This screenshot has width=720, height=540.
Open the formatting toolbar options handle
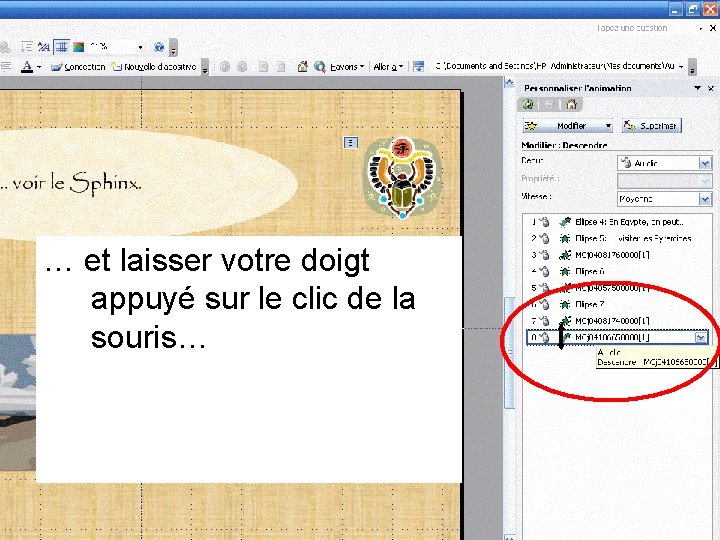tap(205, 67)
